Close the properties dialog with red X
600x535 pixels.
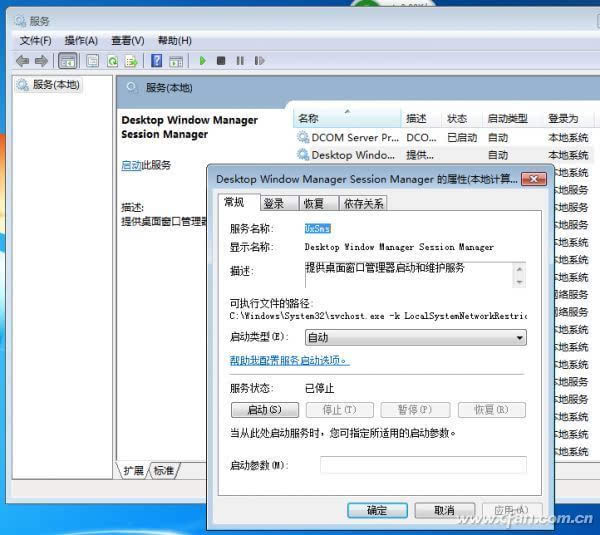(534, 179)
